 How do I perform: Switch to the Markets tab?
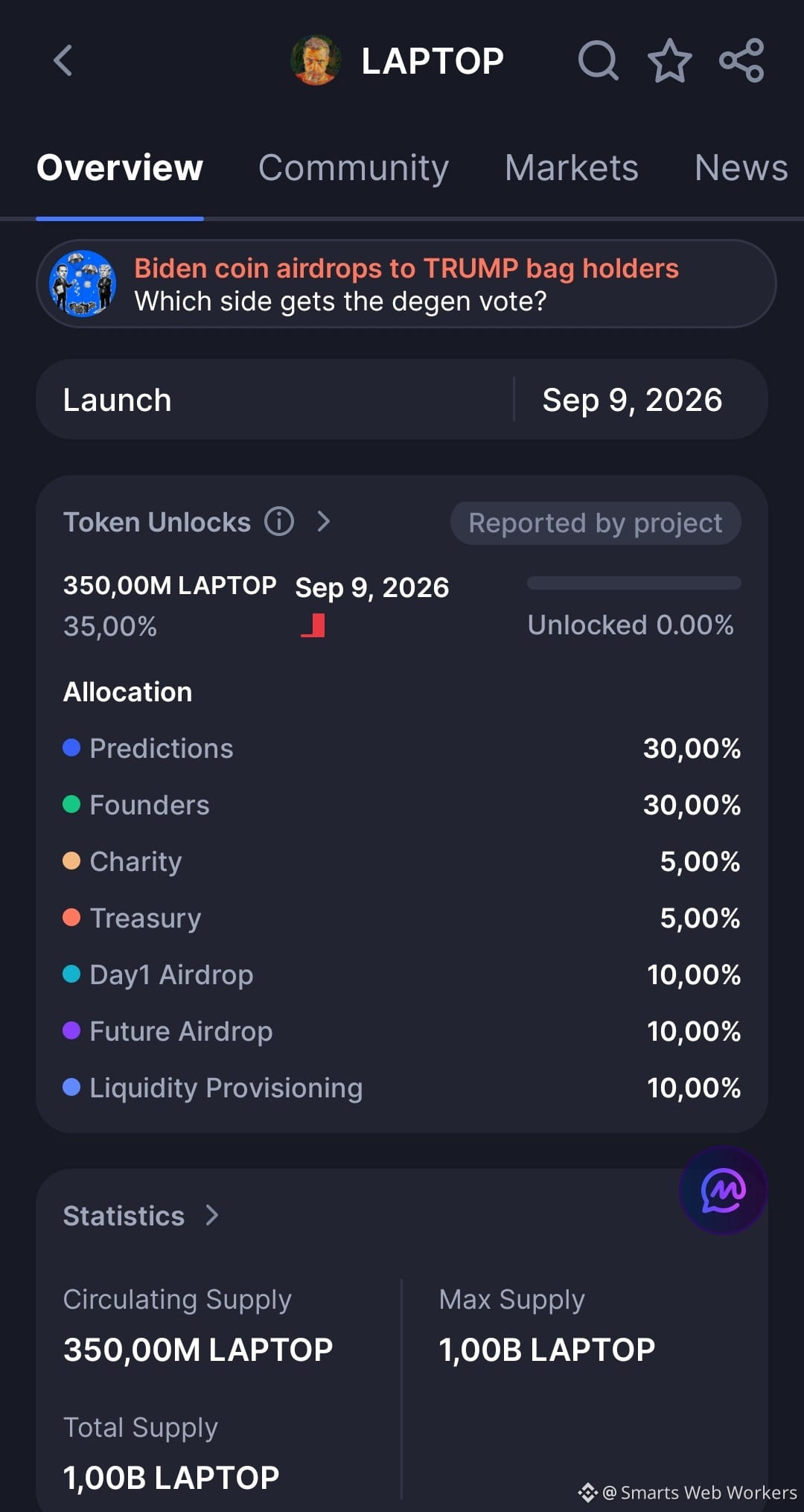pos(572,168)
